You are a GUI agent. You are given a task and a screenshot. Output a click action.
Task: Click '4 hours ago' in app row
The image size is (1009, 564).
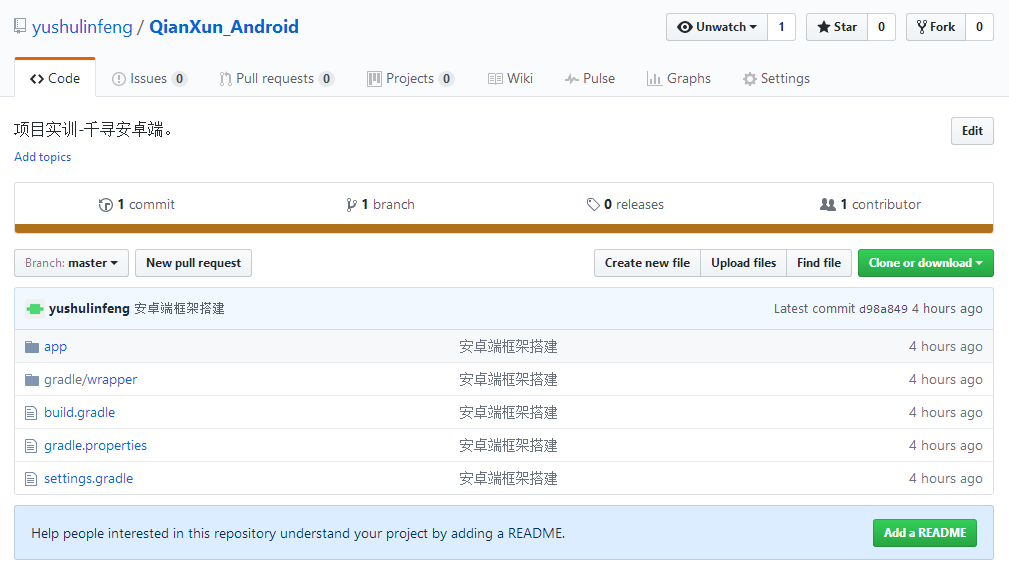click(x=945, y=347)
